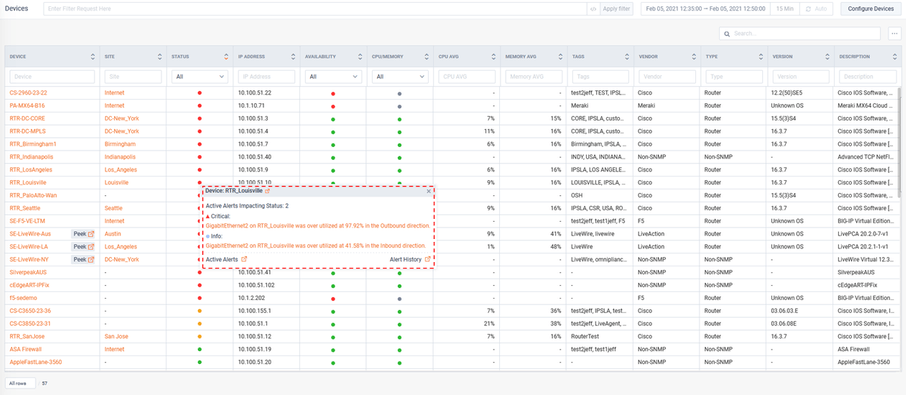Sort table by the Description column
Image resolution: width=906 pixels, height=395 pixels.
(893, 57)
